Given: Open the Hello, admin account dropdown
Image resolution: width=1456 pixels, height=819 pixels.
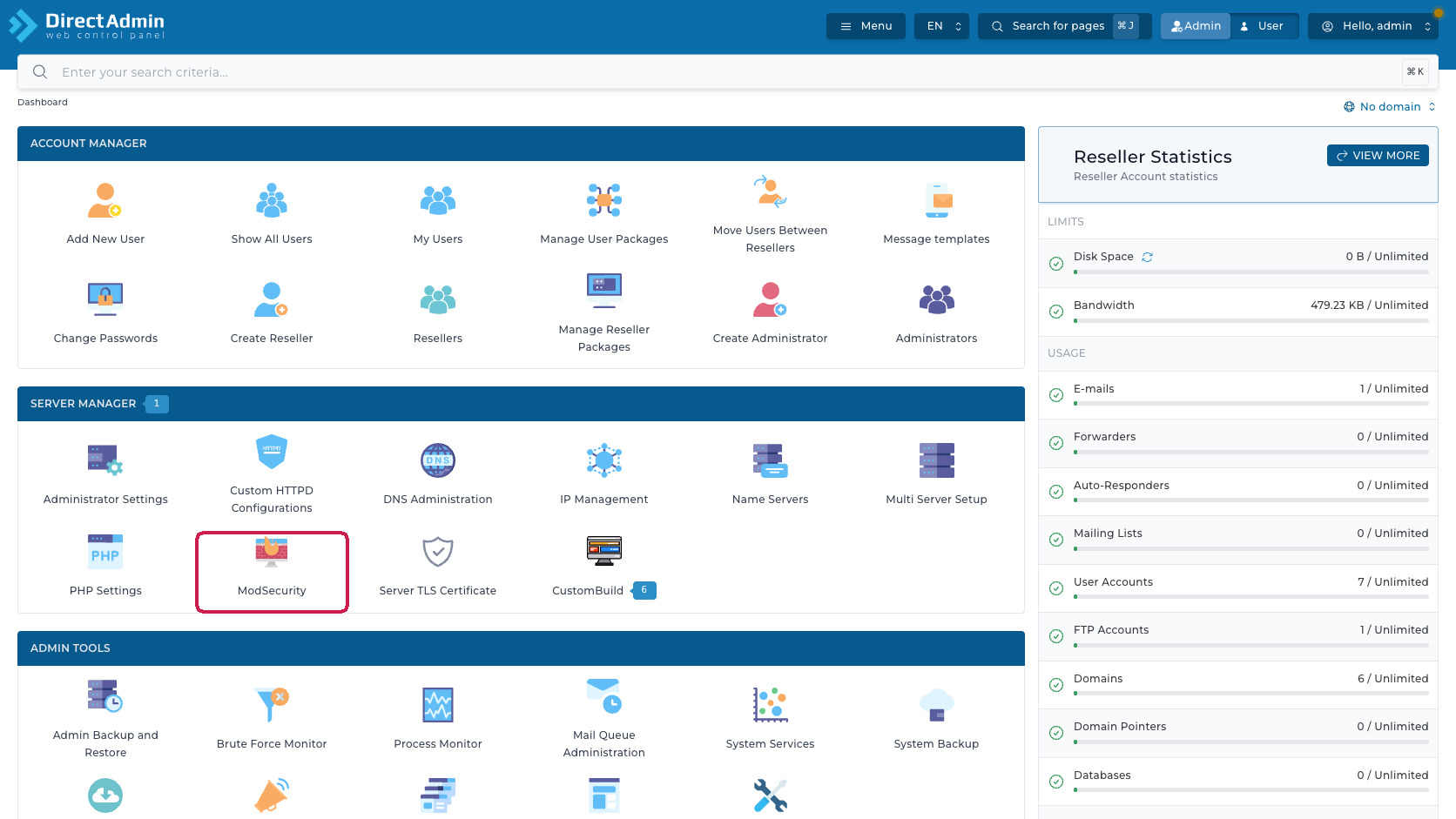Looking at the screenshot, I should [1373, 26].
